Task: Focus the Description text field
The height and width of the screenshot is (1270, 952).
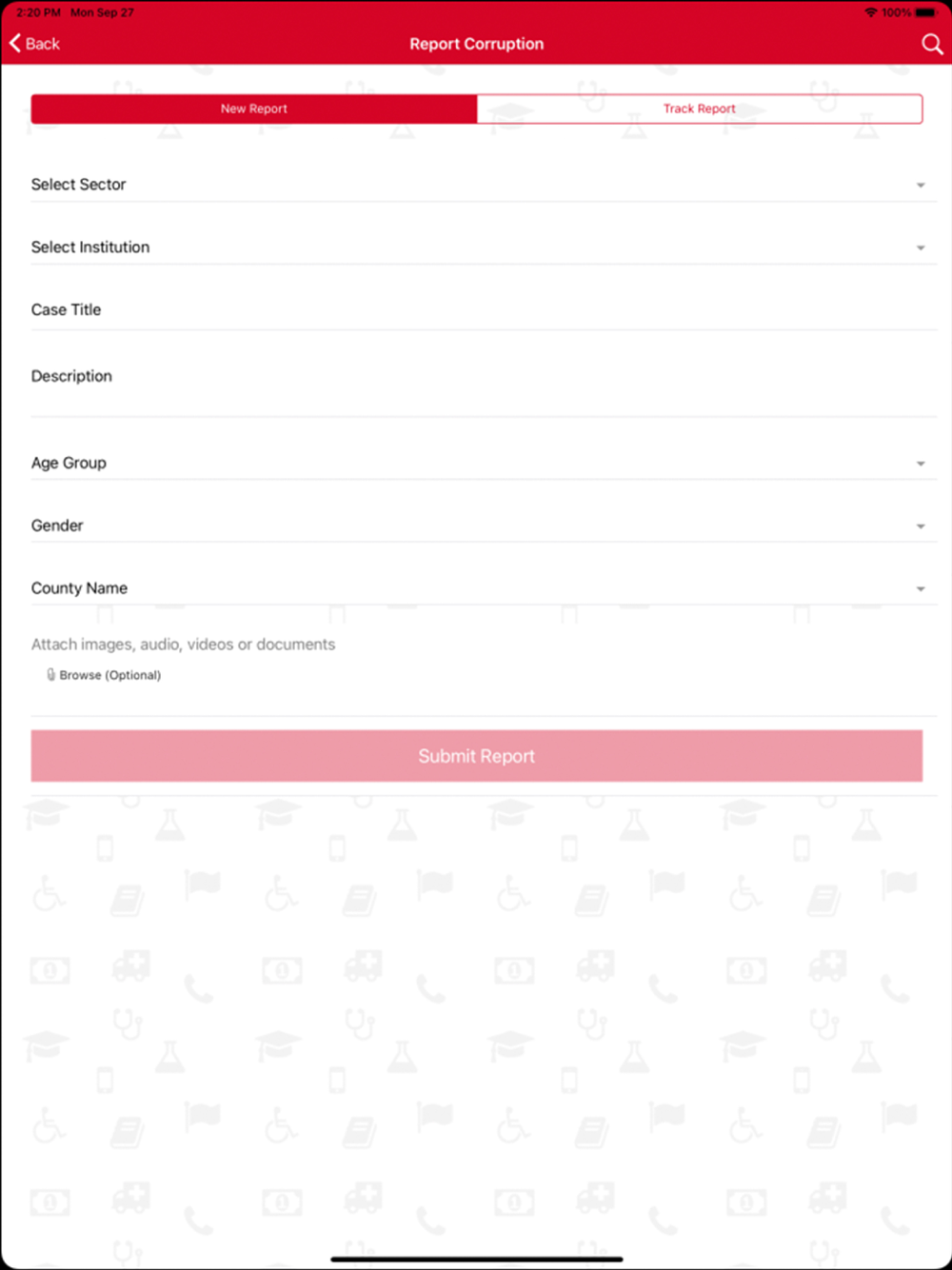Action: [484, 387]
